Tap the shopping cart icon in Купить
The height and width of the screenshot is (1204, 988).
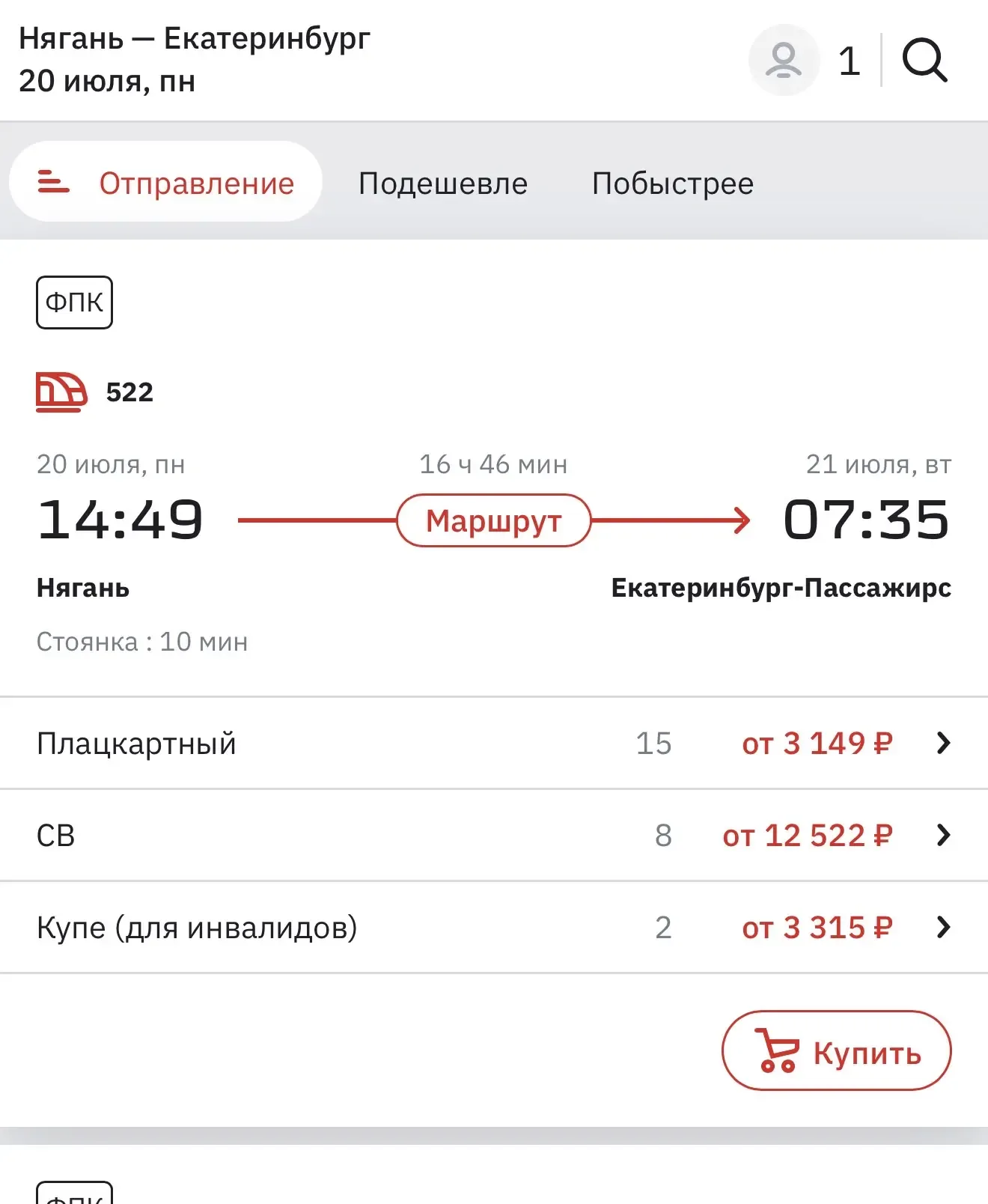pyautogui.click(x=777, y=1051)
